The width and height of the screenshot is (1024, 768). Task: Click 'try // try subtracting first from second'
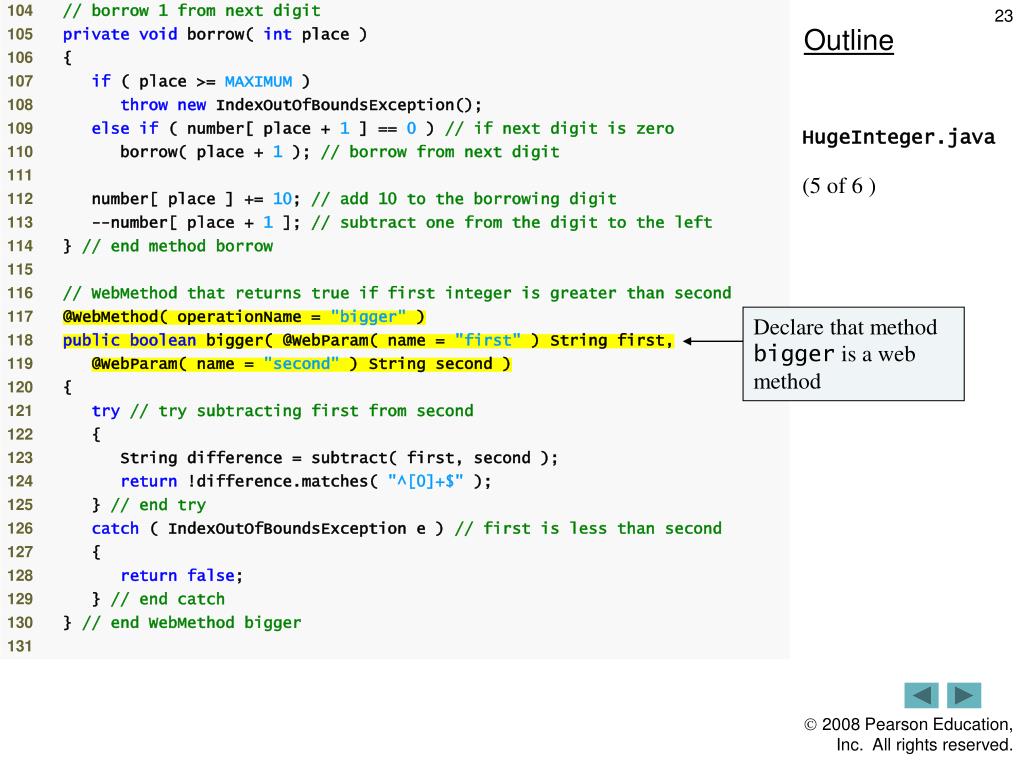[x=282, y=411]
